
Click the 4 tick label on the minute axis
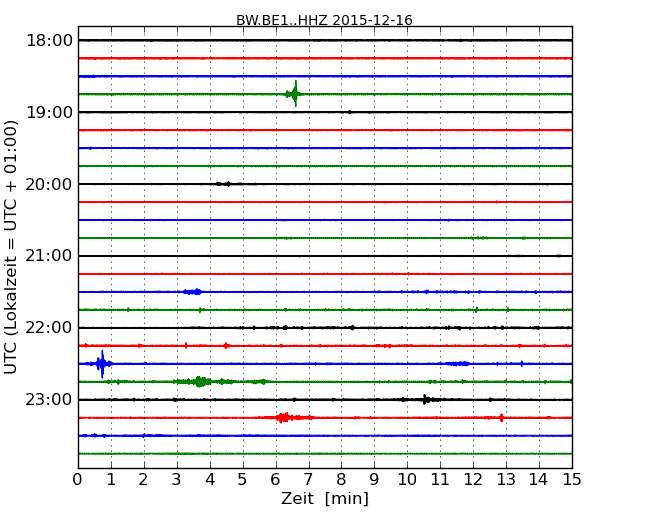tap(210, 480)
